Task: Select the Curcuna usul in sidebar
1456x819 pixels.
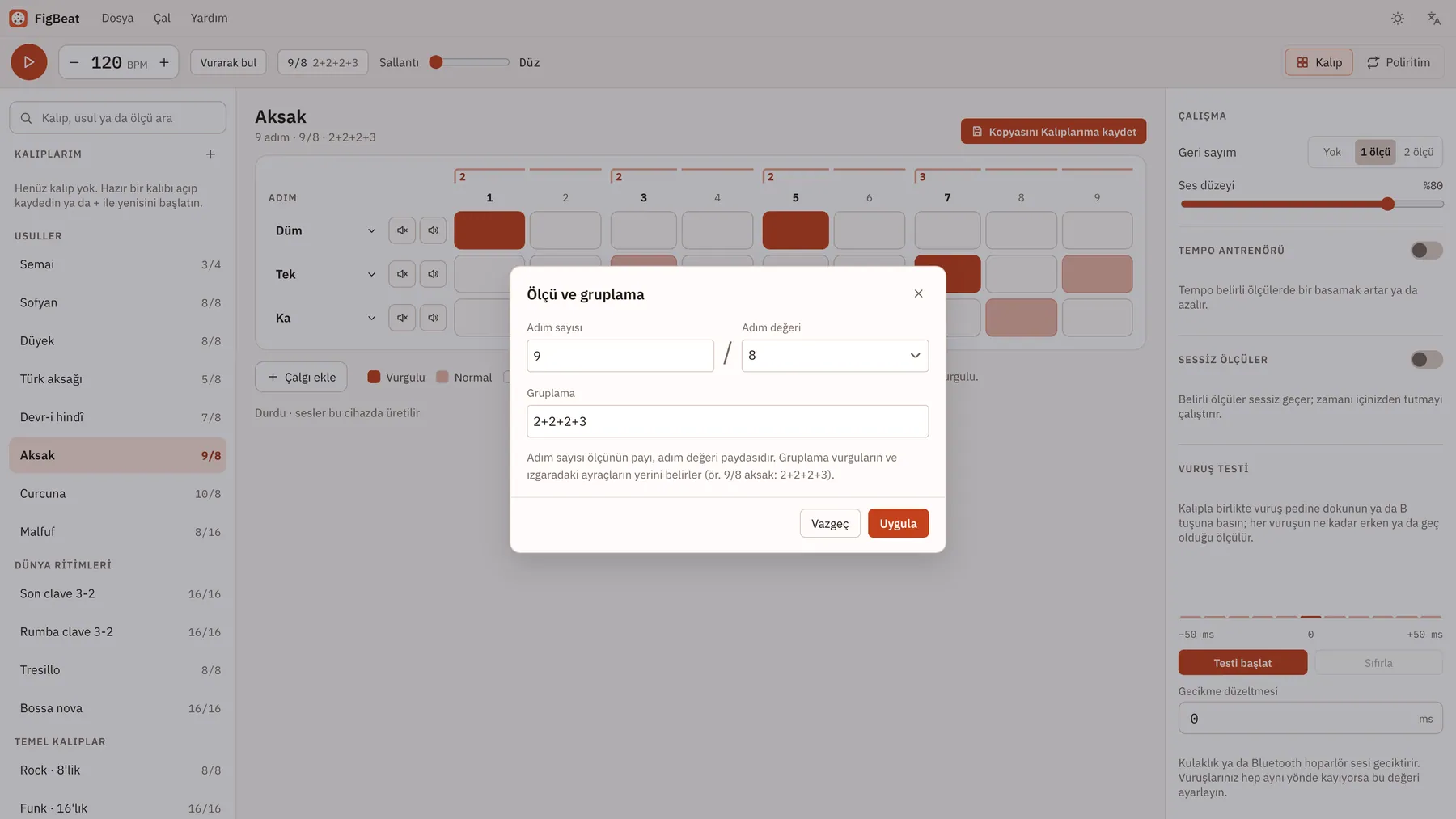Action: (x=118, y=494)
